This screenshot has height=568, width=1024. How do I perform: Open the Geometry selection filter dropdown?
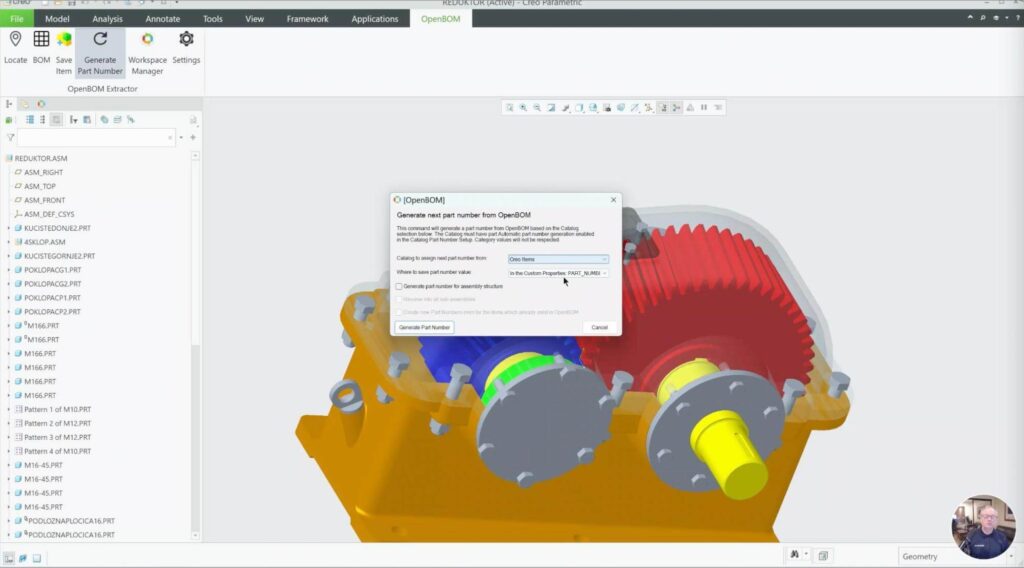pos(956,556)
